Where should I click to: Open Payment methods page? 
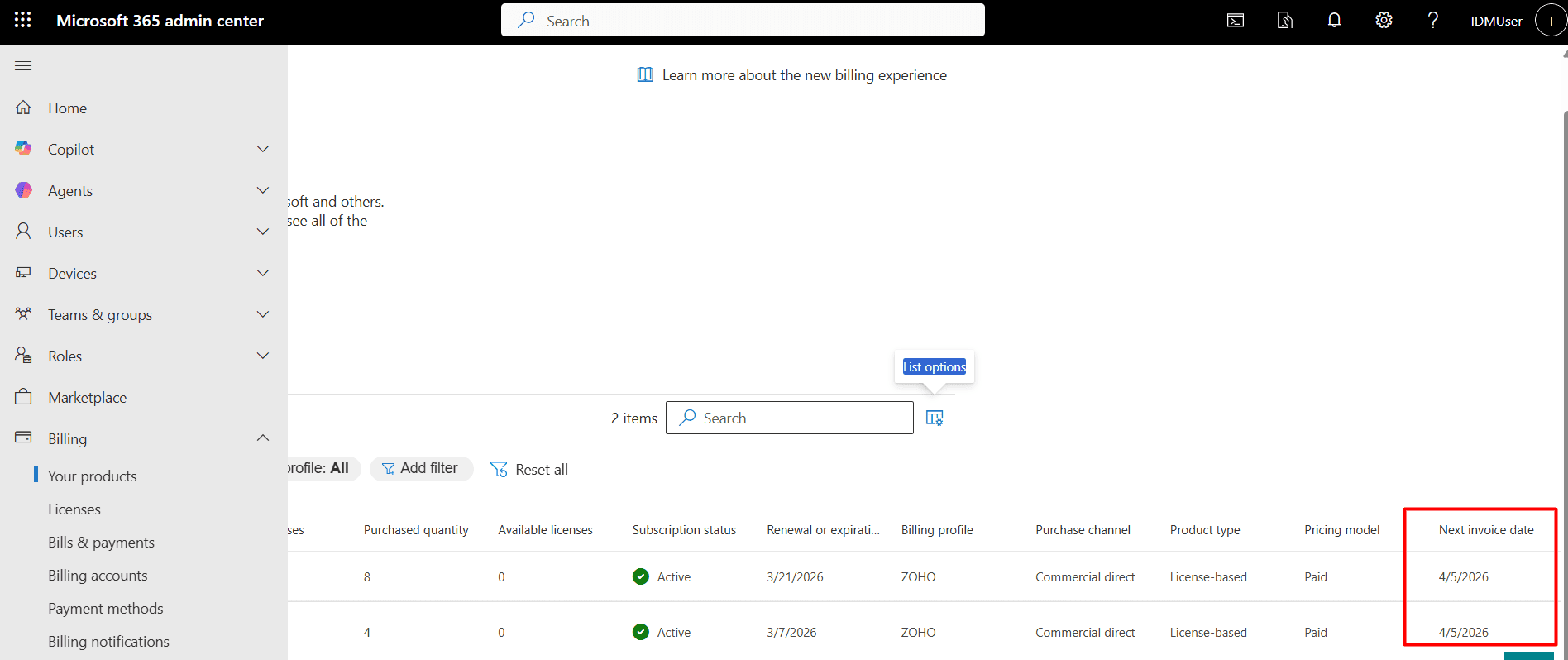coord(105,608)
